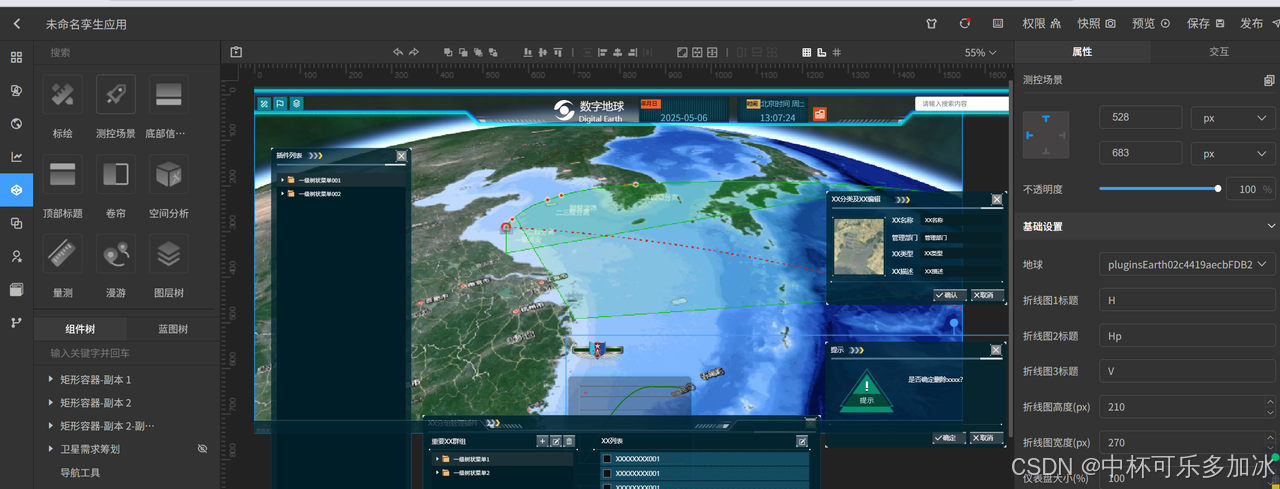The width and height of the screenshot is (1280, 489).
Task: Expand 一级树状菜单001 in the plugin list
Action: [x=283, y=181]
